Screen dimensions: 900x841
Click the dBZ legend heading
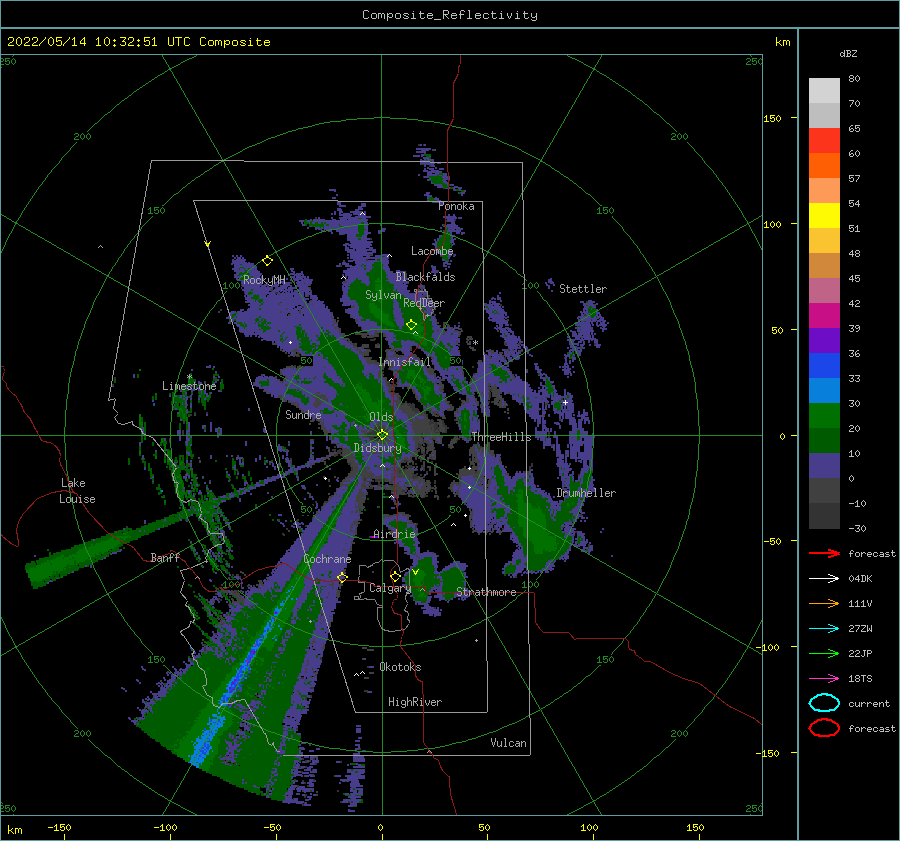coord(848,53)
